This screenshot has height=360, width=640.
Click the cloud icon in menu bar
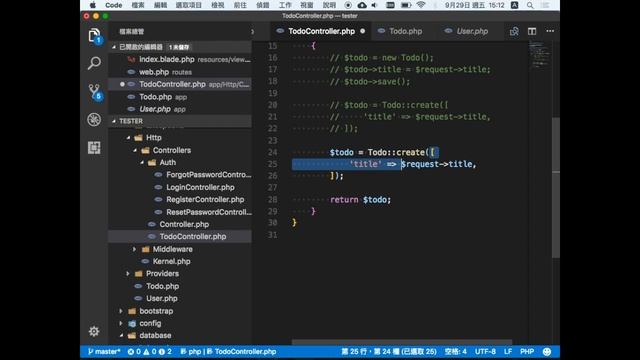(362, 5)
